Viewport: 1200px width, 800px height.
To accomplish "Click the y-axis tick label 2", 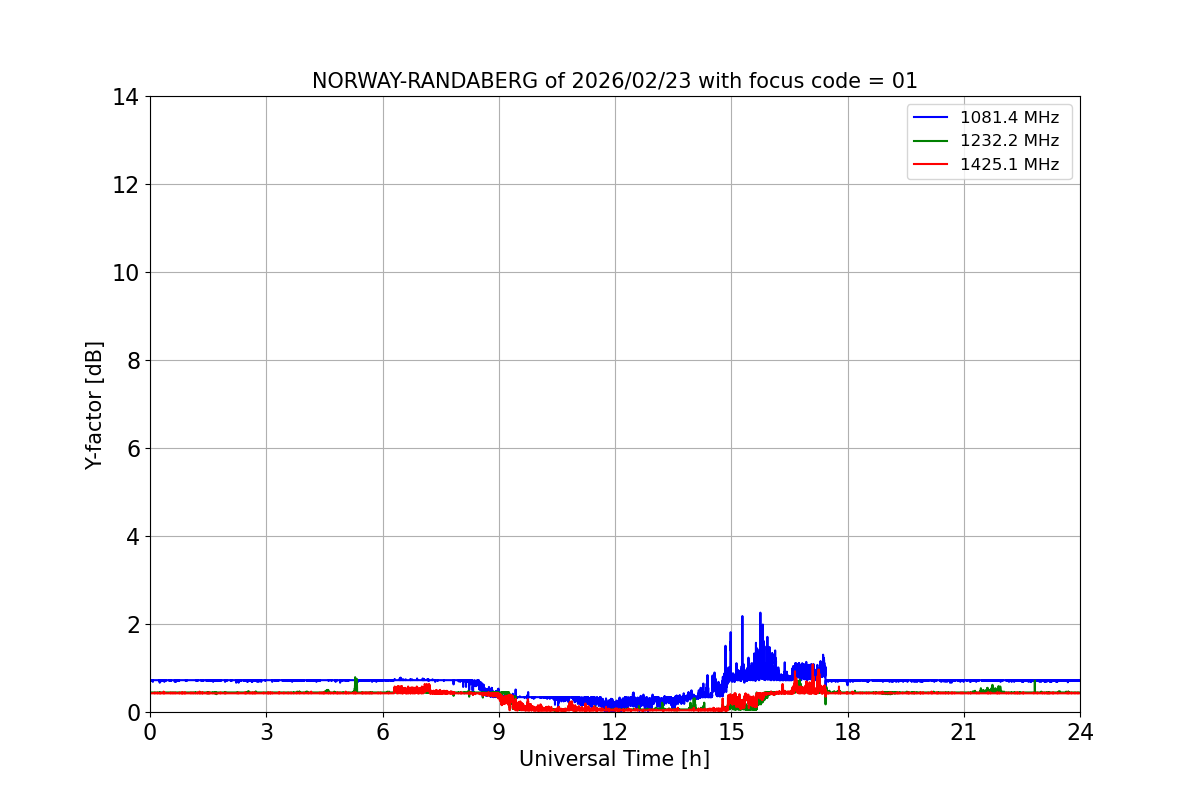I will [x=132, y=625].
